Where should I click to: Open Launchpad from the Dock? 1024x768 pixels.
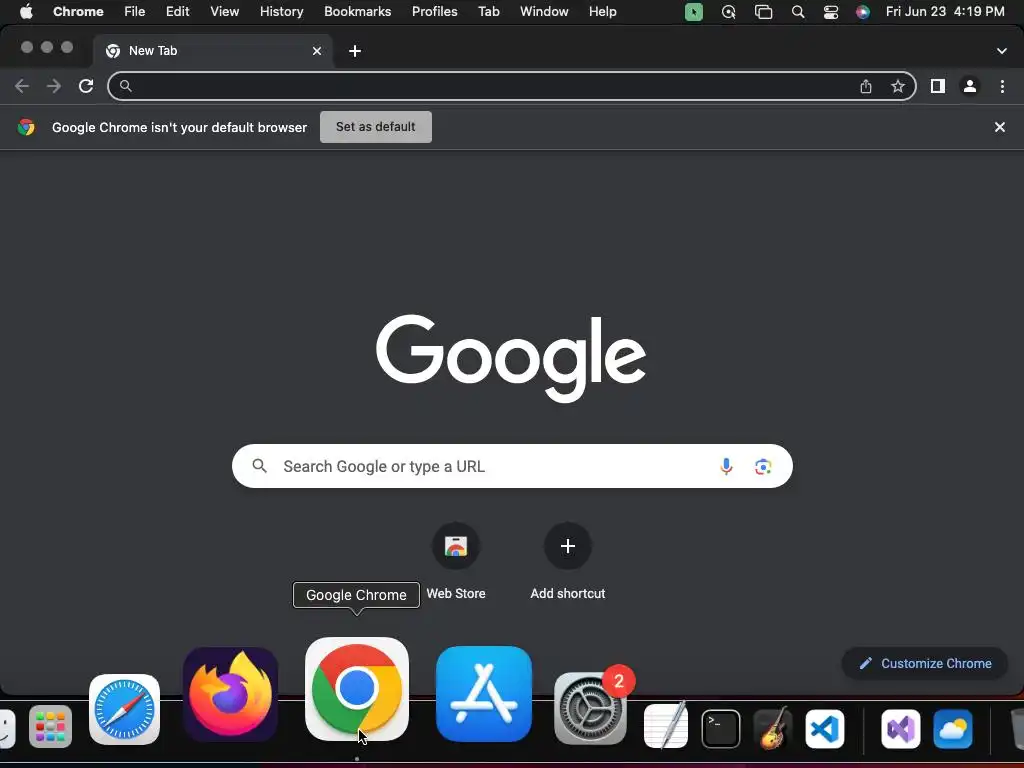coord(50,726)
